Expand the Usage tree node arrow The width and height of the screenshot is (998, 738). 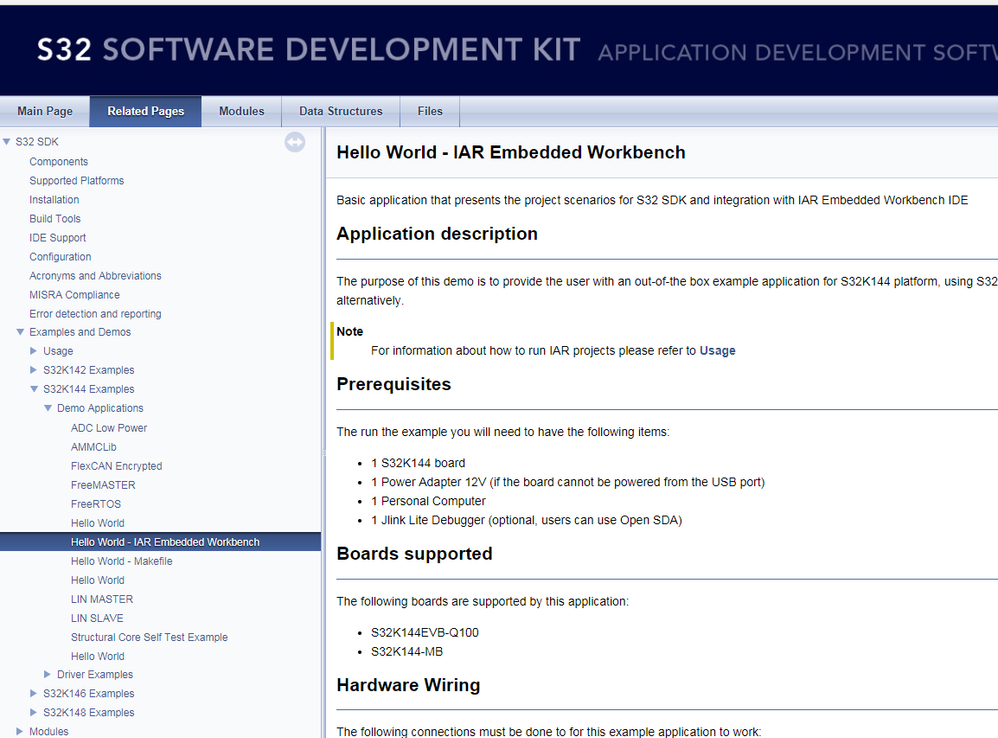34,351
